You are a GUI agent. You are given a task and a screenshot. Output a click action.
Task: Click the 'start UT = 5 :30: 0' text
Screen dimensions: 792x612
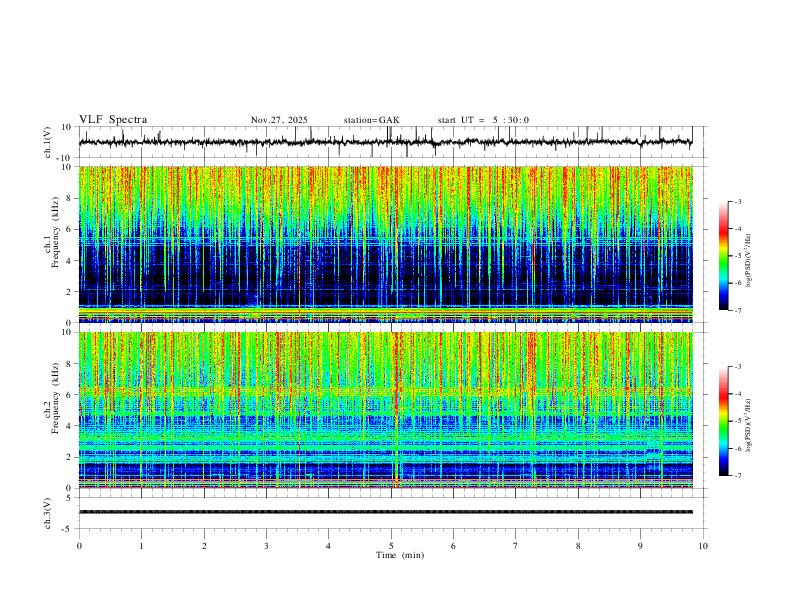pos(483,120)
